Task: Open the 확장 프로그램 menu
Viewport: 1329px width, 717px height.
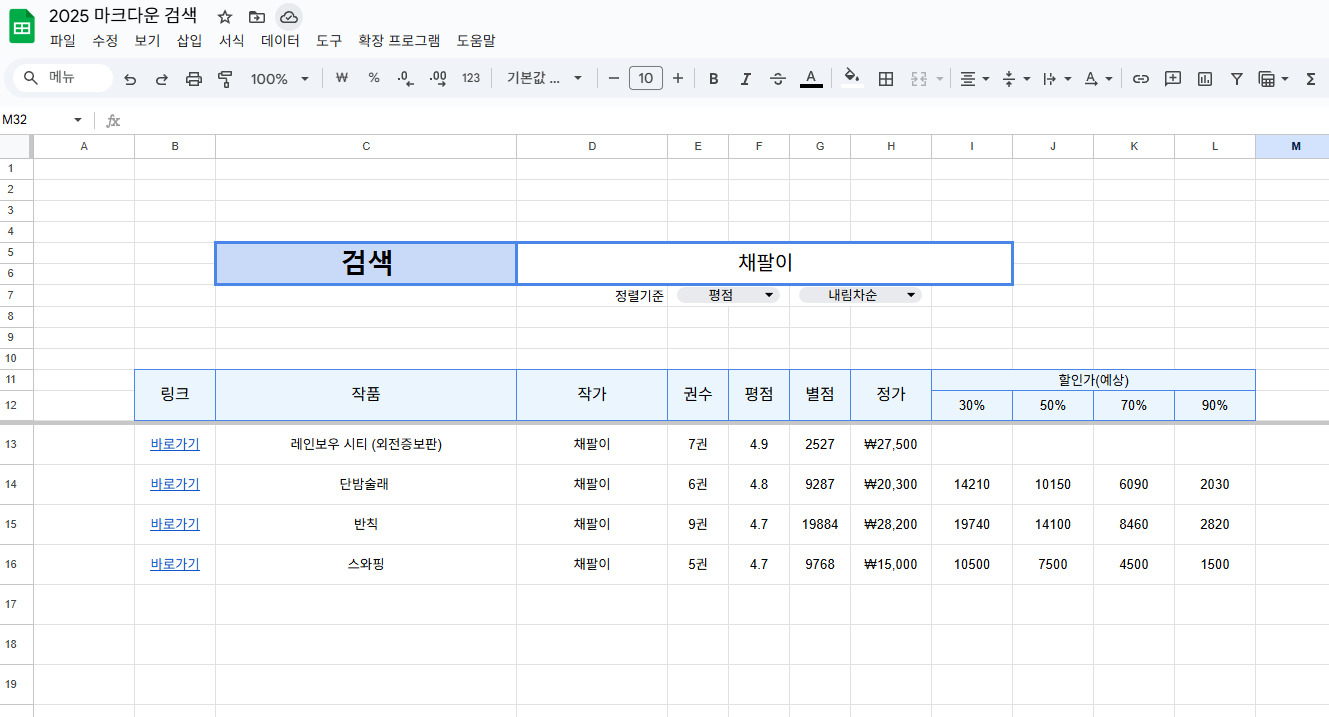Action: tap(398, 41)
